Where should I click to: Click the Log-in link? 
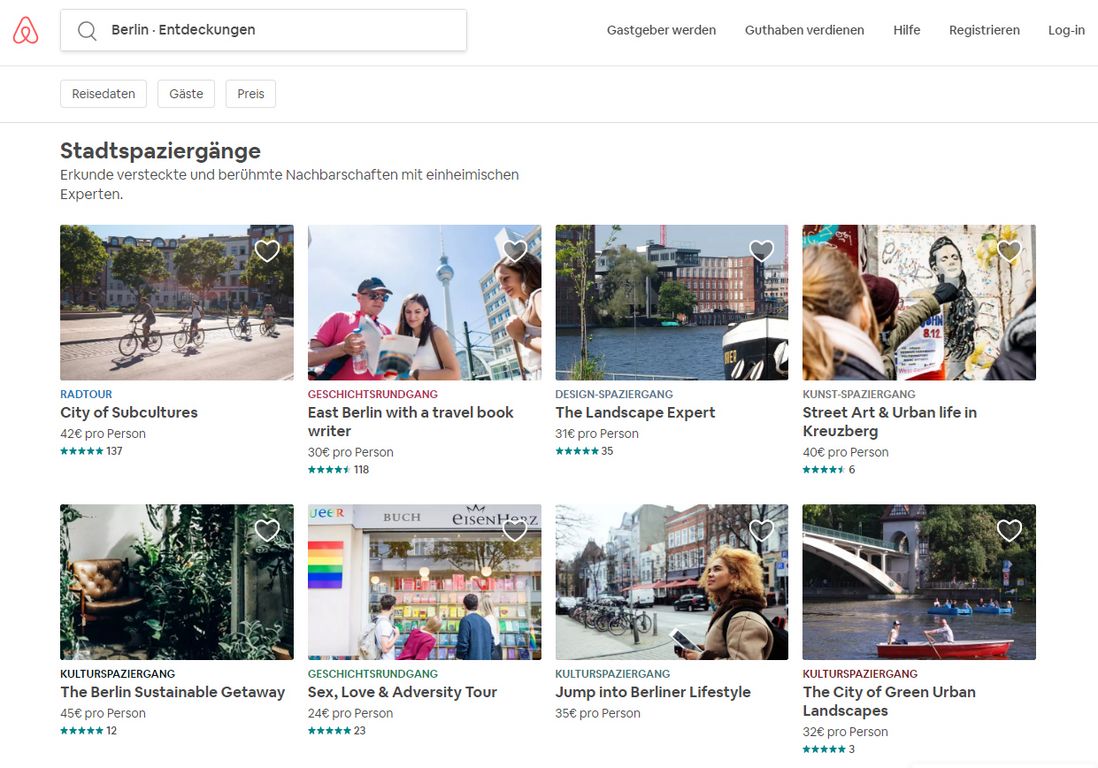click(1066, 30)
